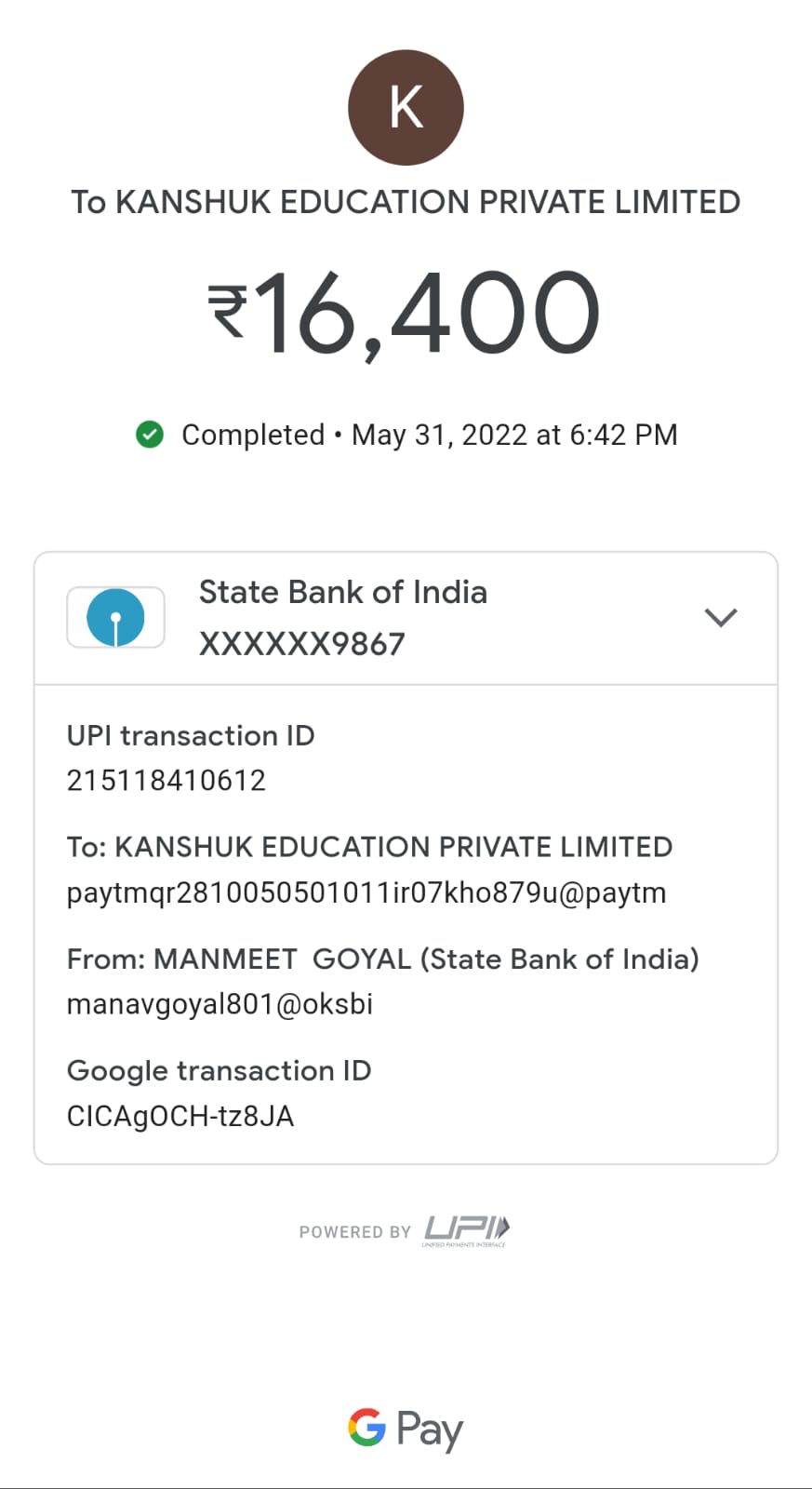Select the Google transaction ID value

180,1116
